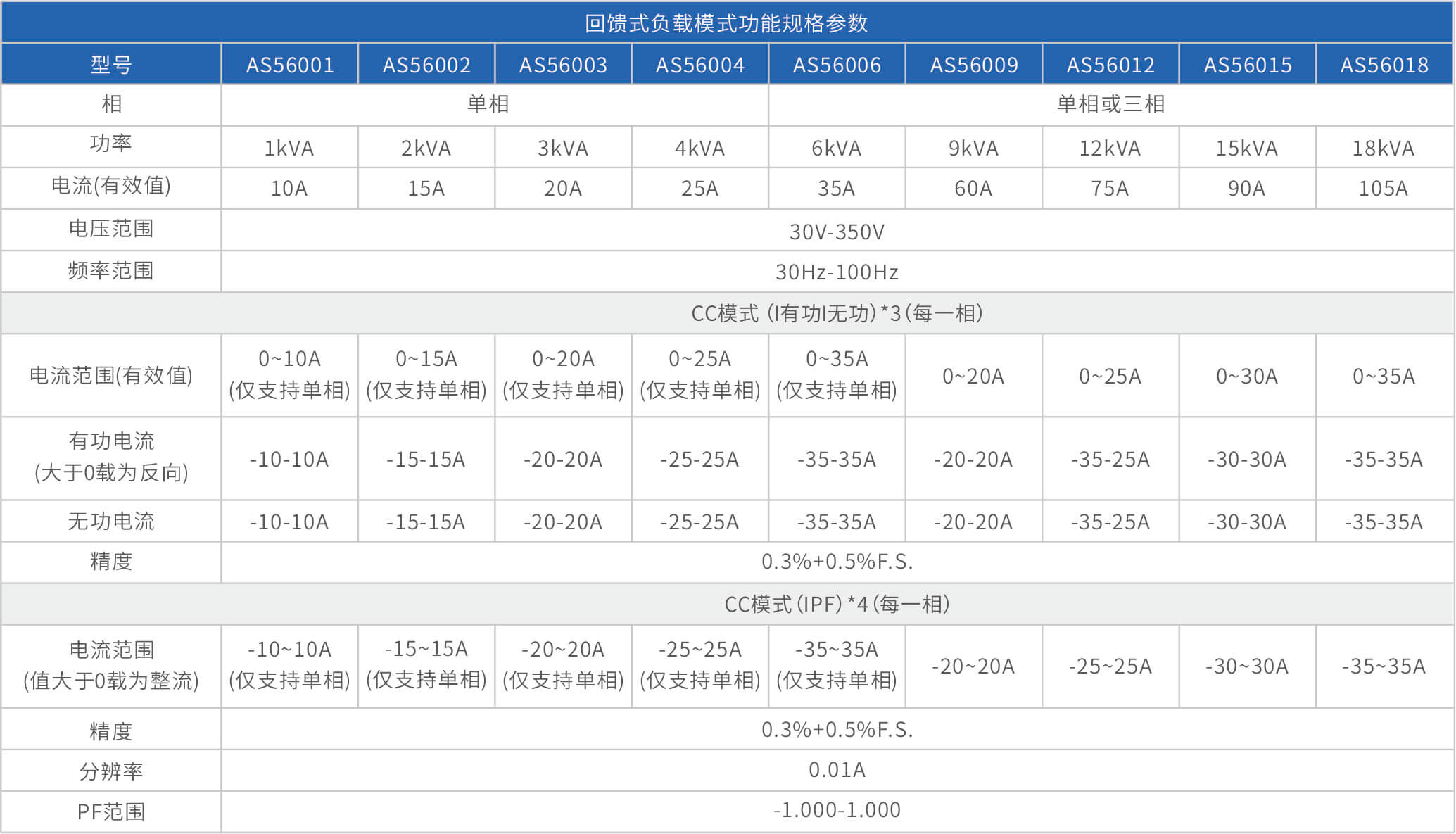This screenshot has width=1456, height=834.
Task: Click the -1.000-1.000 PF range value
Action: click(x=836, y=810)
